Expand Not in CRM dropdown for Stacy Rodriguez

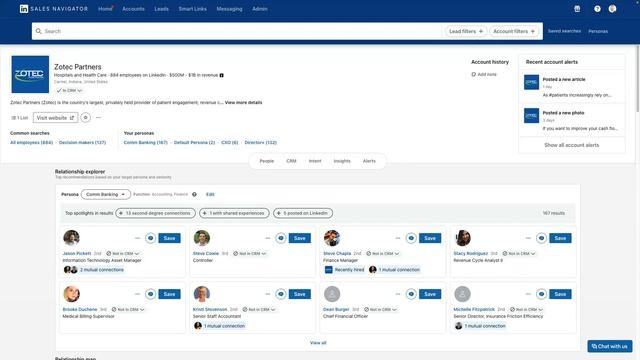[x=519, y=253]
